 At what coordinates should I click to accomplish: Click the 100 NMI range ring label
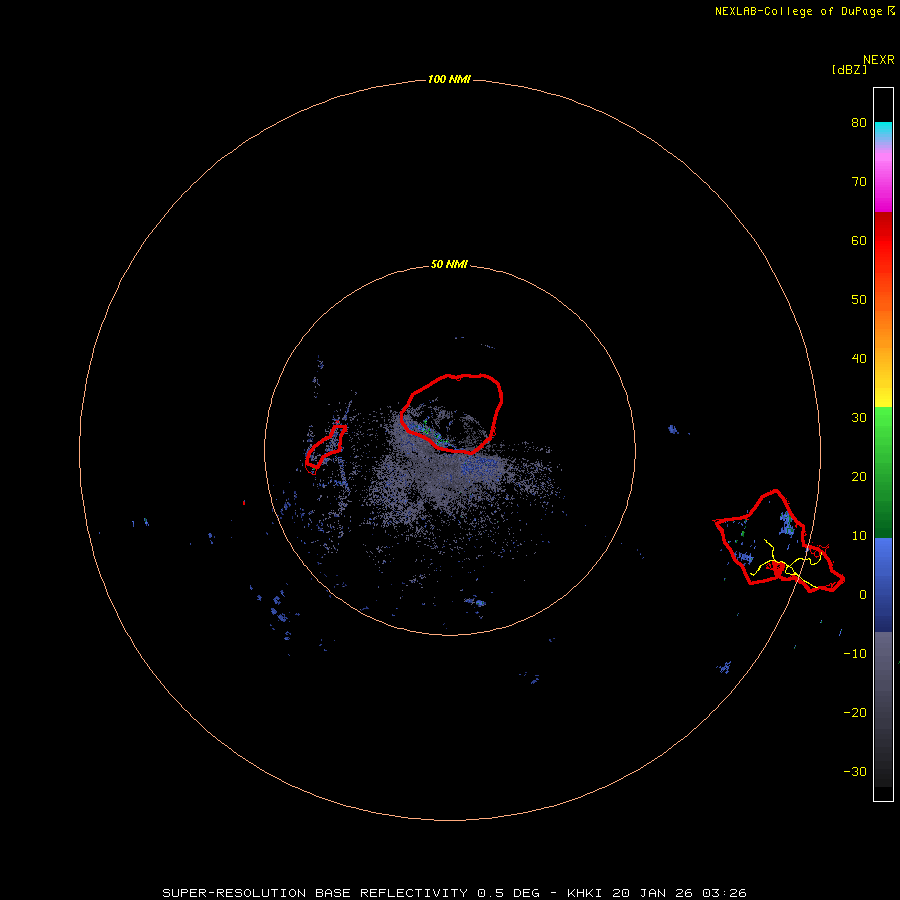449,79
